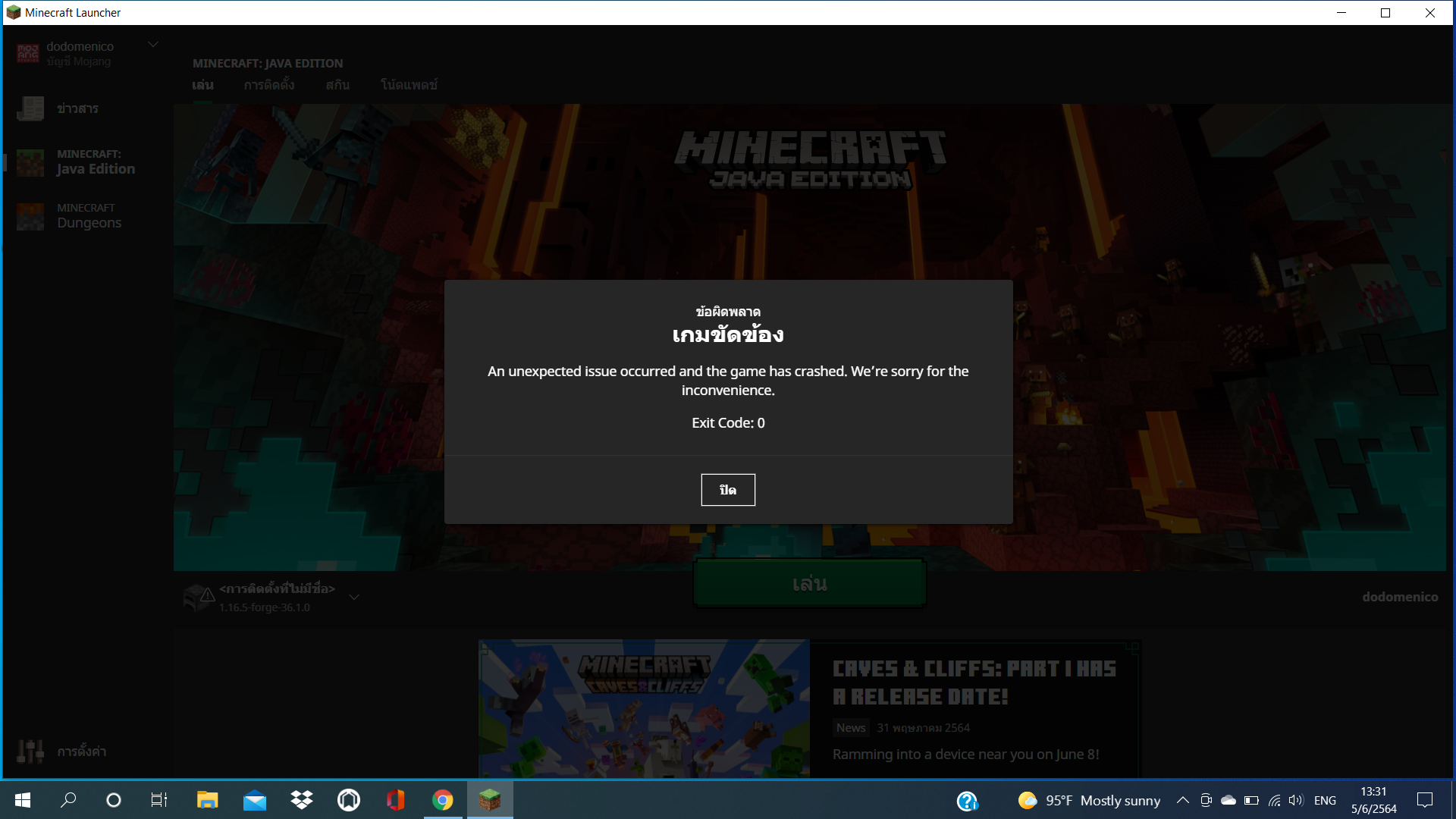This screenshot has width=1456, height=819.
Task: Open the Mail app in taskbar
Action: pos(255,800)
